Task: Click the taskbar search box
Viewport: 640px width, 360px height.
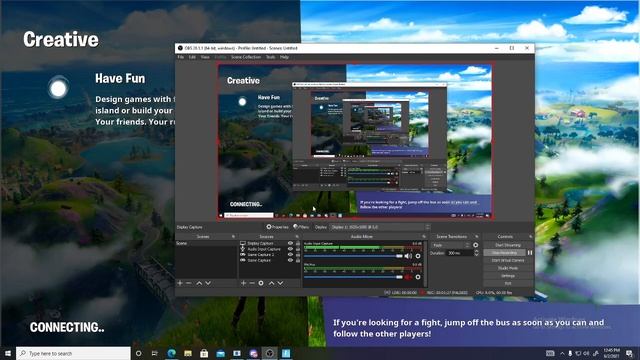Action: 73,353
